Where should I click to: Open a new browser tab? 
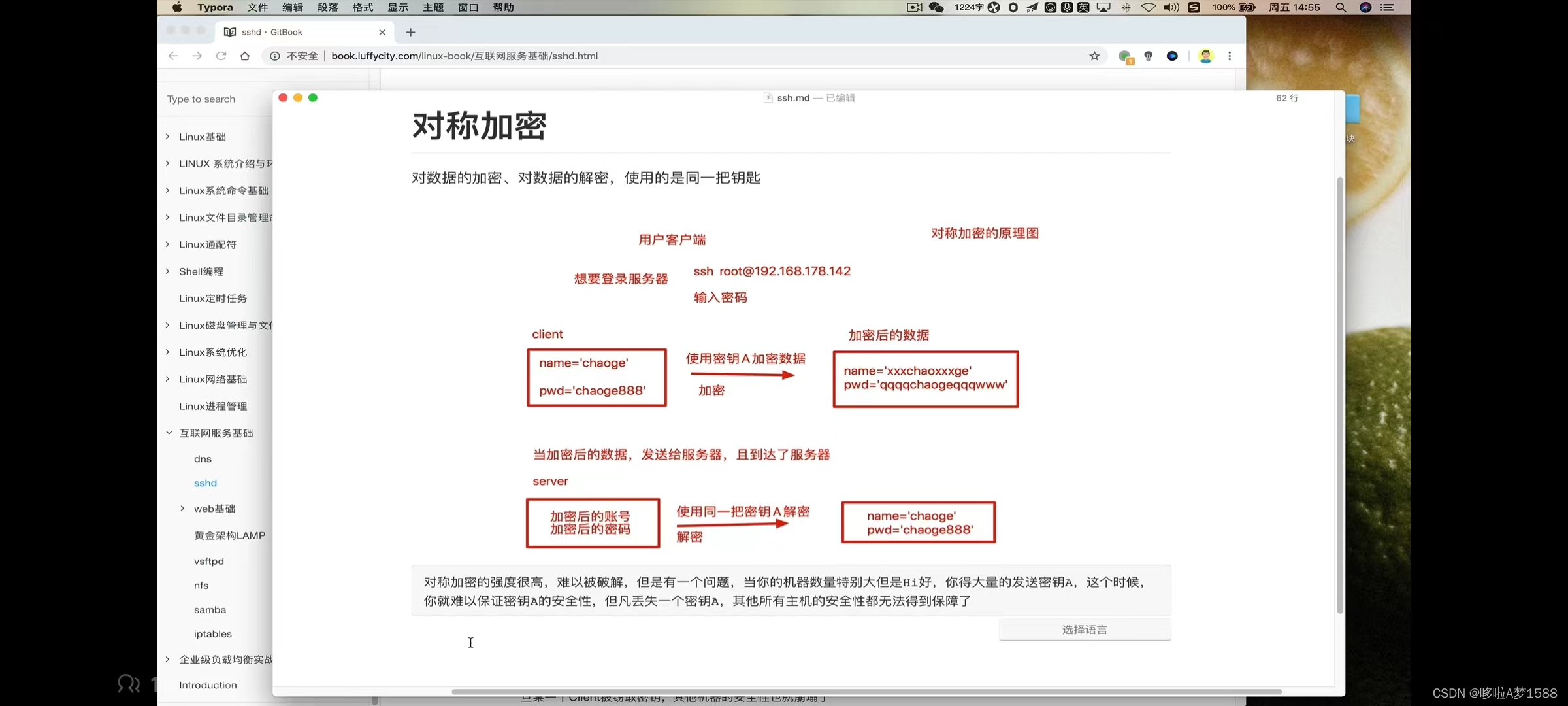click(410, 32)
